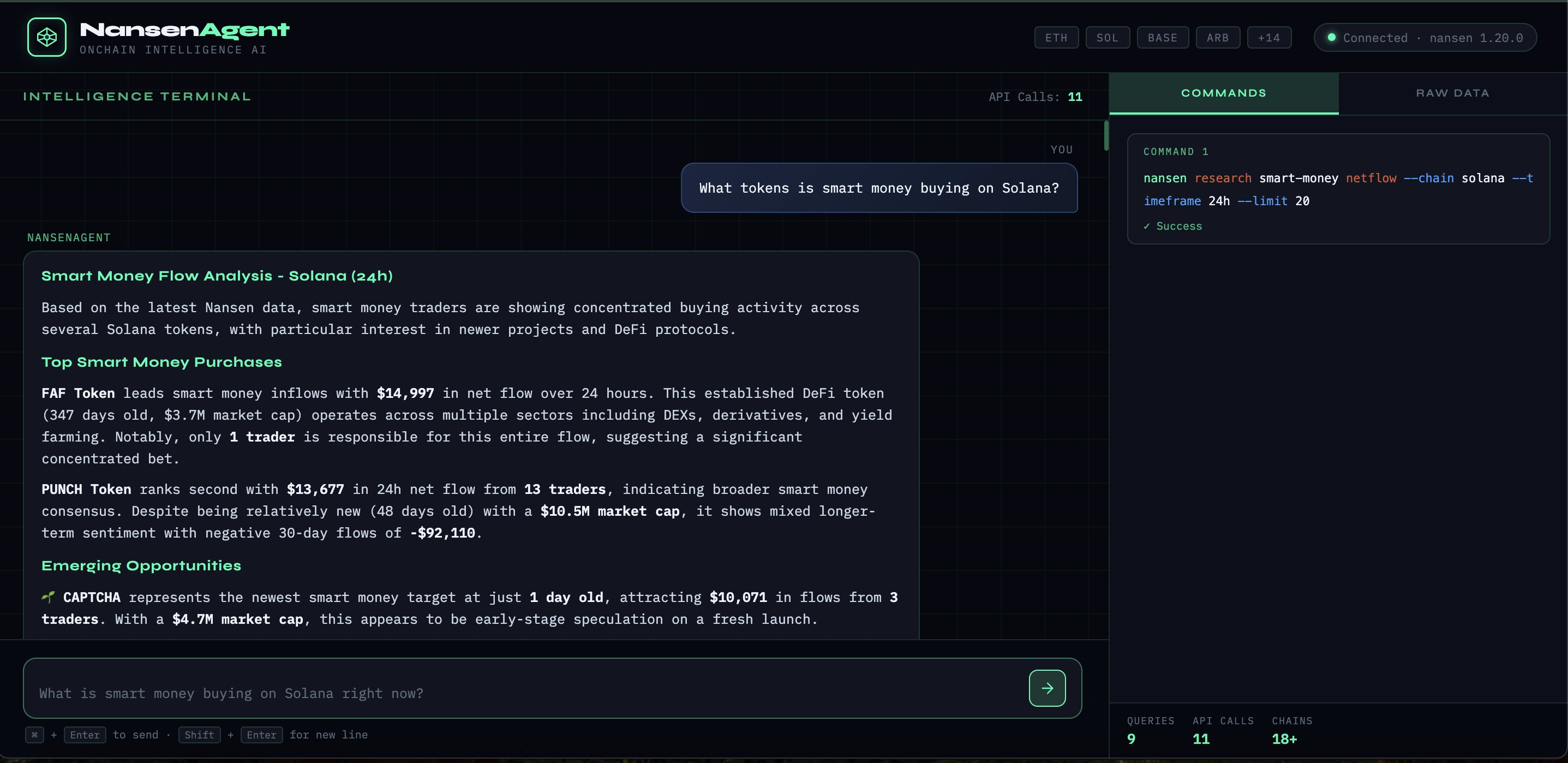The image size is (1568, 763).
Task: Click the green Connected status dot
Action: (1331, 37)
